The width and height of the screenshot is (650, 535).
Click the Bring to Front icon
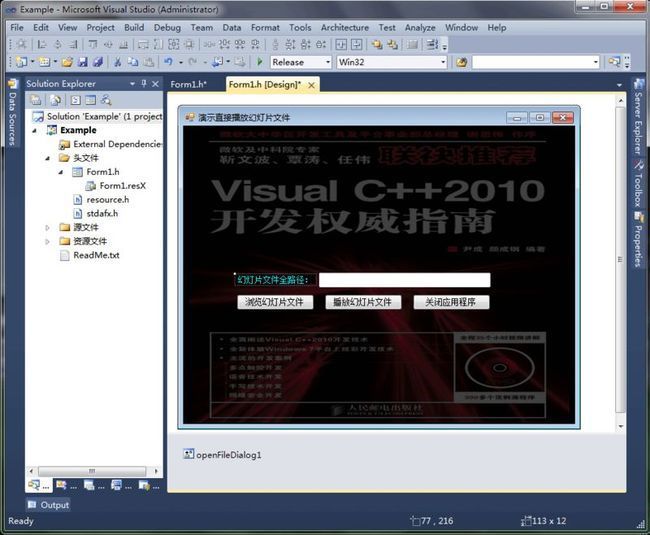click(377, 44)
